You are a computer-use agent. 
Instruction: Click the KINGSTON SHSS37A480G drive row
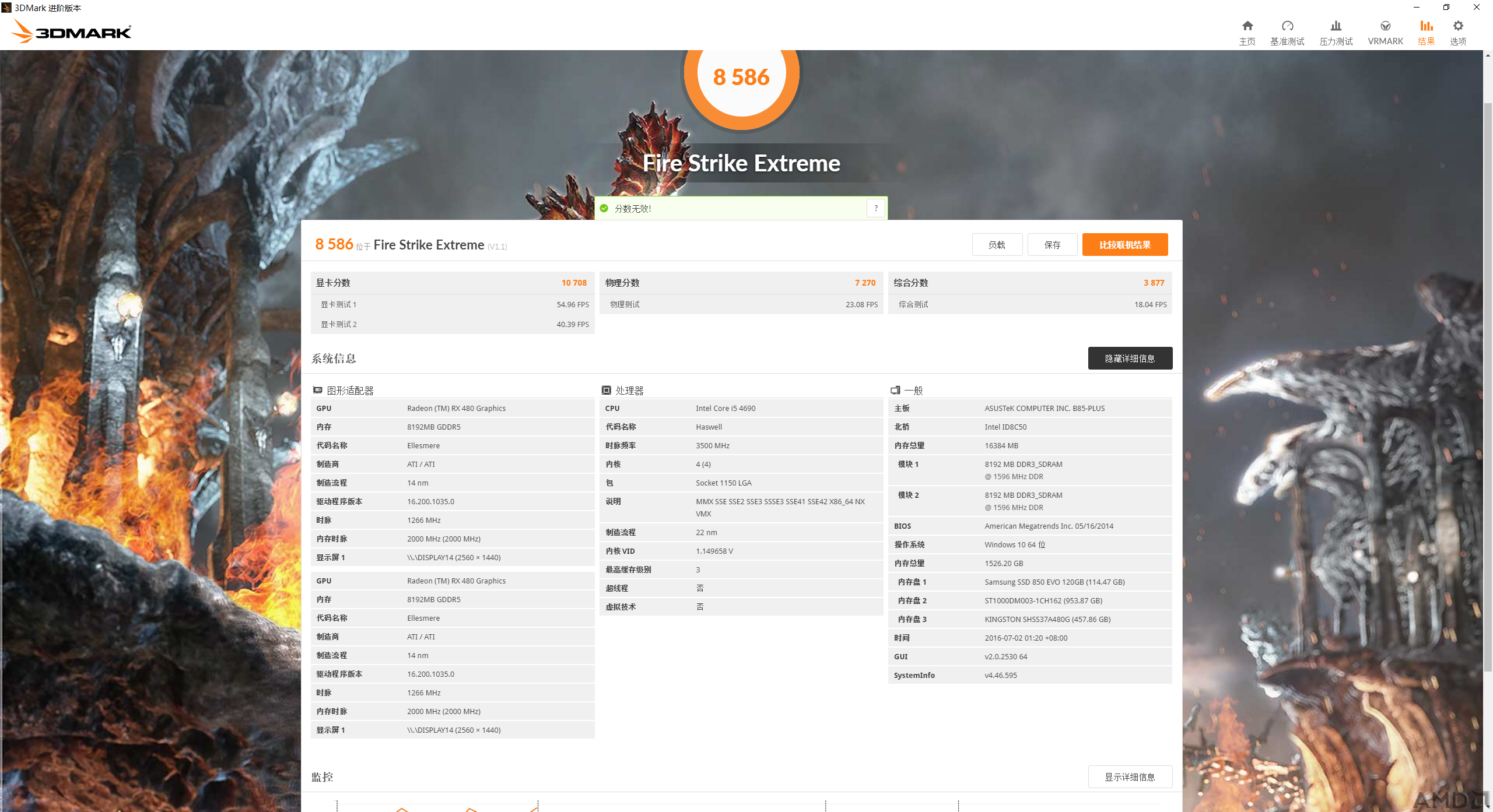coord(1030,619)
